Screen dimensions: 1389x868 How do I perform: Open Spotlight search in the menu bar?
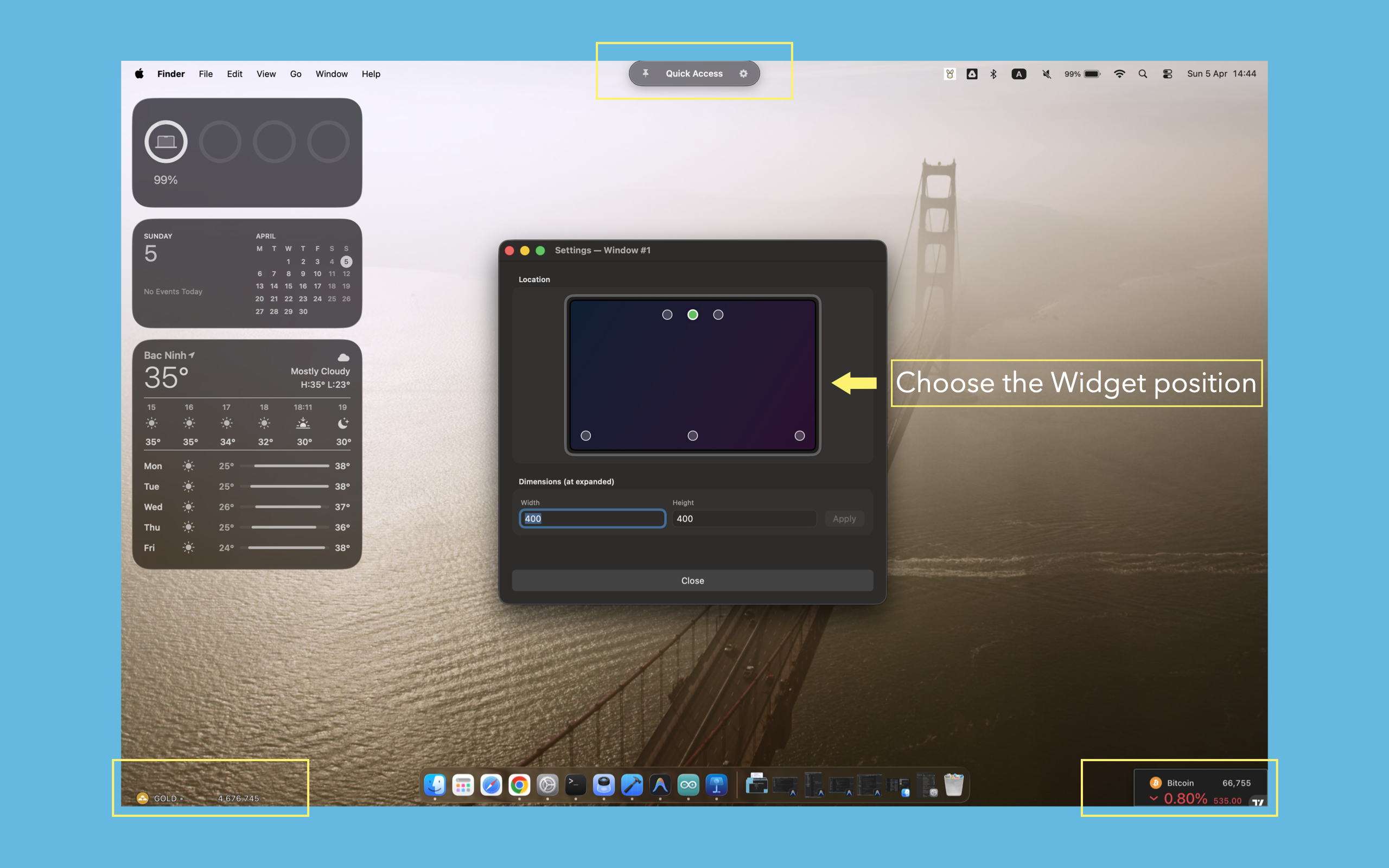coord(1143,74)
